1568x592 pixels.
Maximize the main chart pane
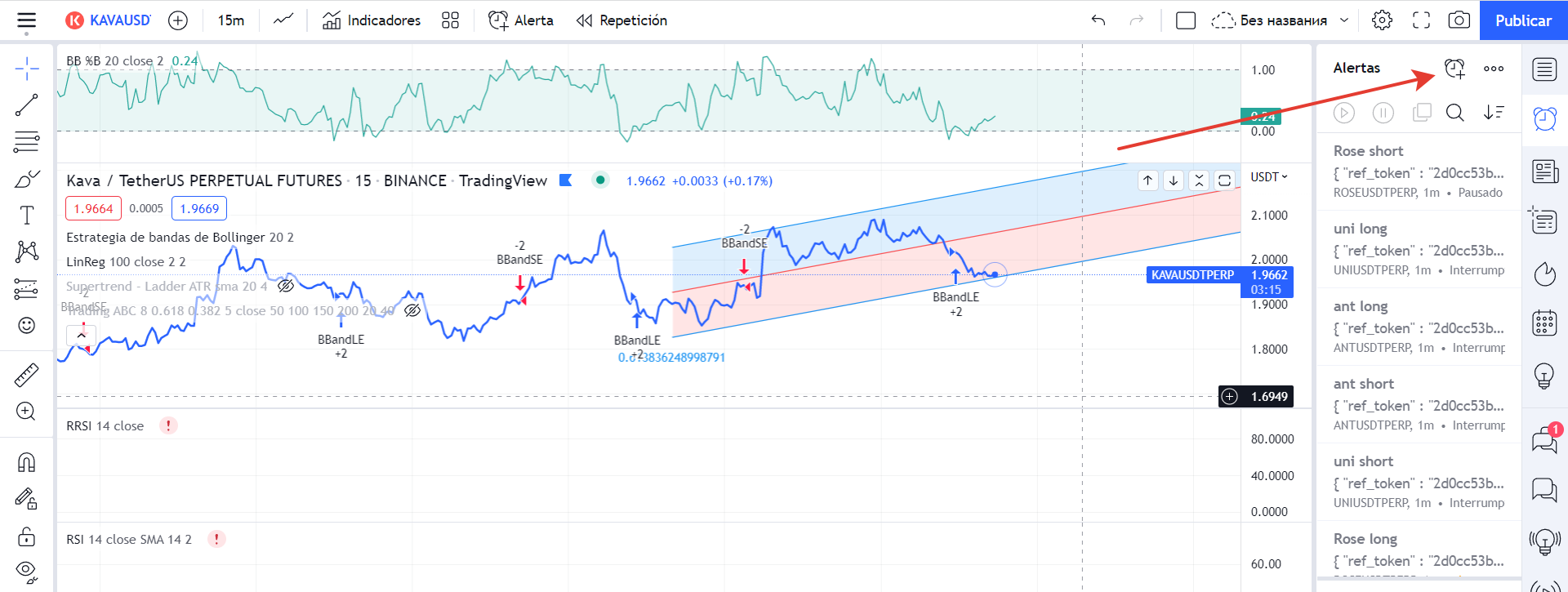1224,180
